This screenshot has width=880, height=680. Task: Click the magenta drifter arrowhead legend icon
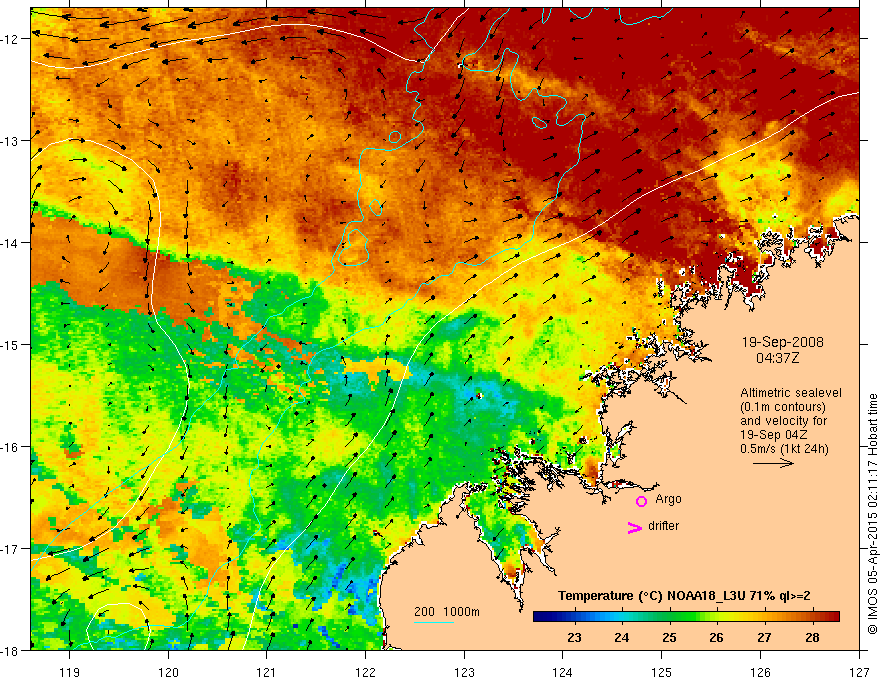click(634, 527)
